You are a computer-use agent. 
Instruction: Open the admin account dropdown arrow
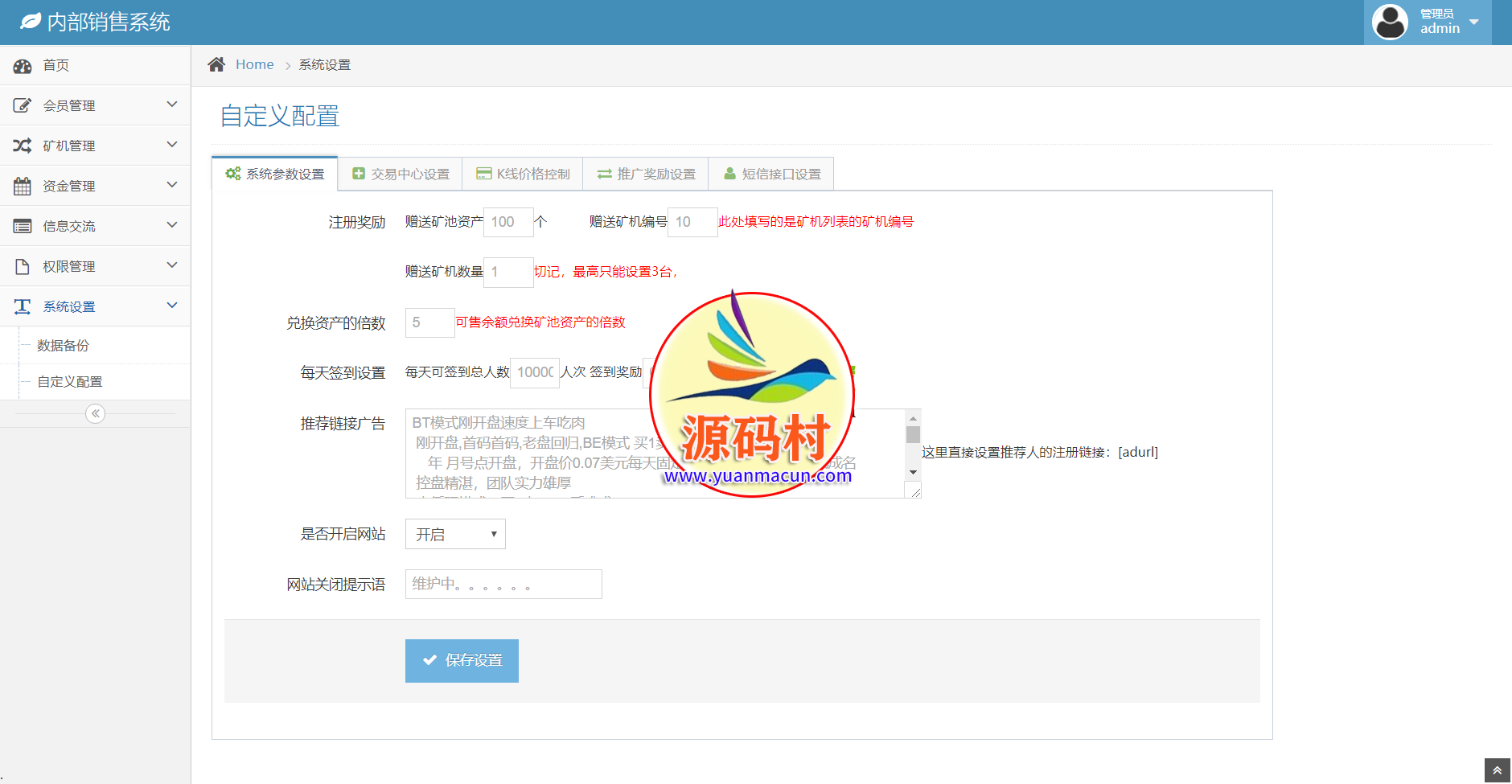tap(1473, 22)
